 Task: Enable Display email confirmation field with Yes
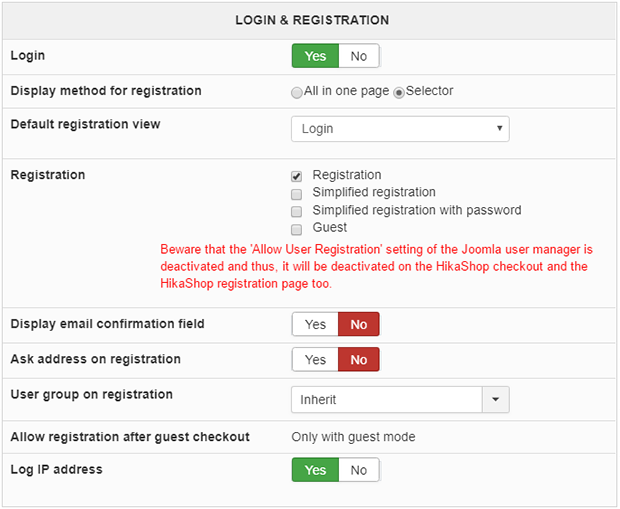tap(315, 324)
